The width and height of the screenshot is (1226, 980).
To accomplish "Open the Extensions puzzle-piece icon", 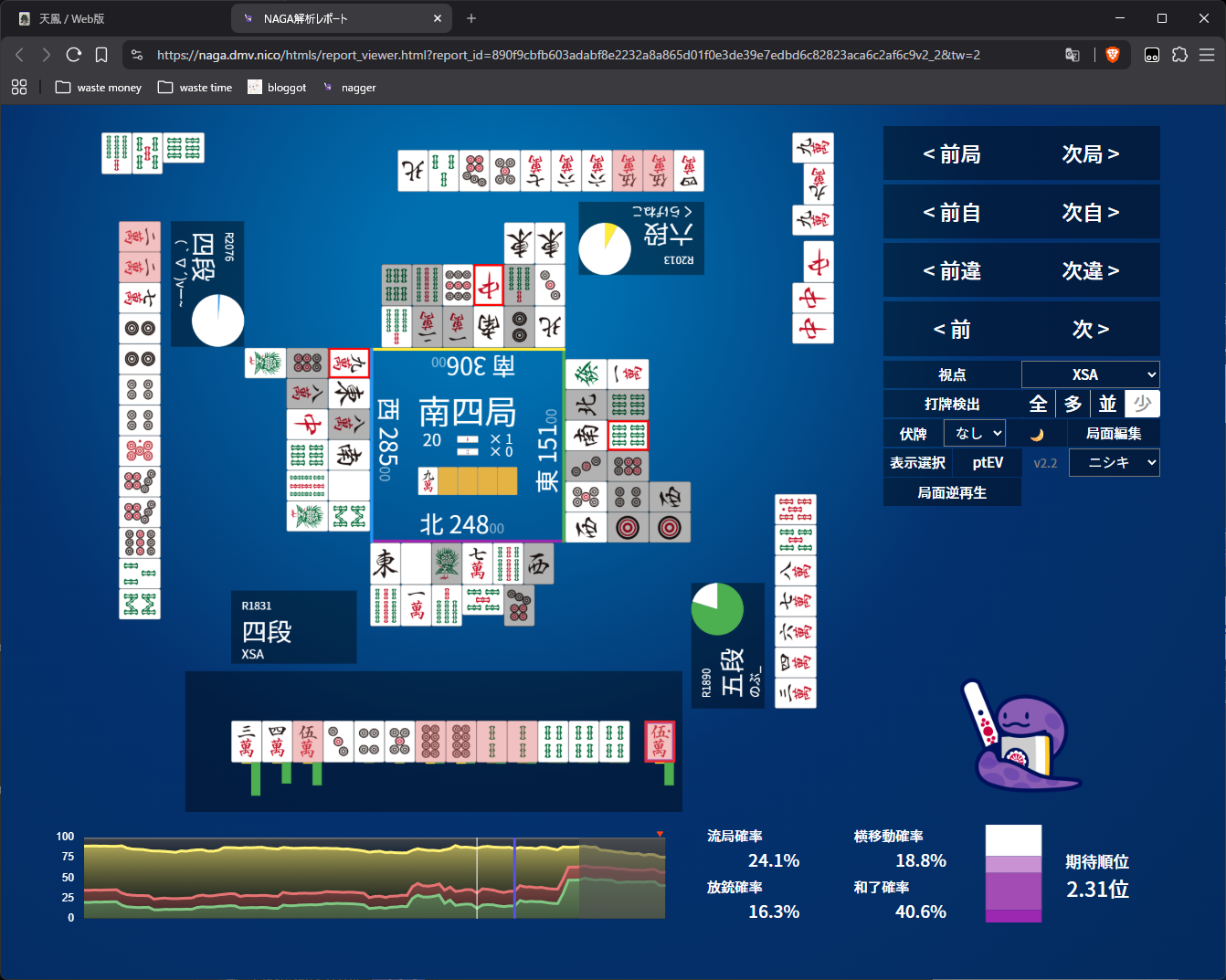I will click(1179, 55).
